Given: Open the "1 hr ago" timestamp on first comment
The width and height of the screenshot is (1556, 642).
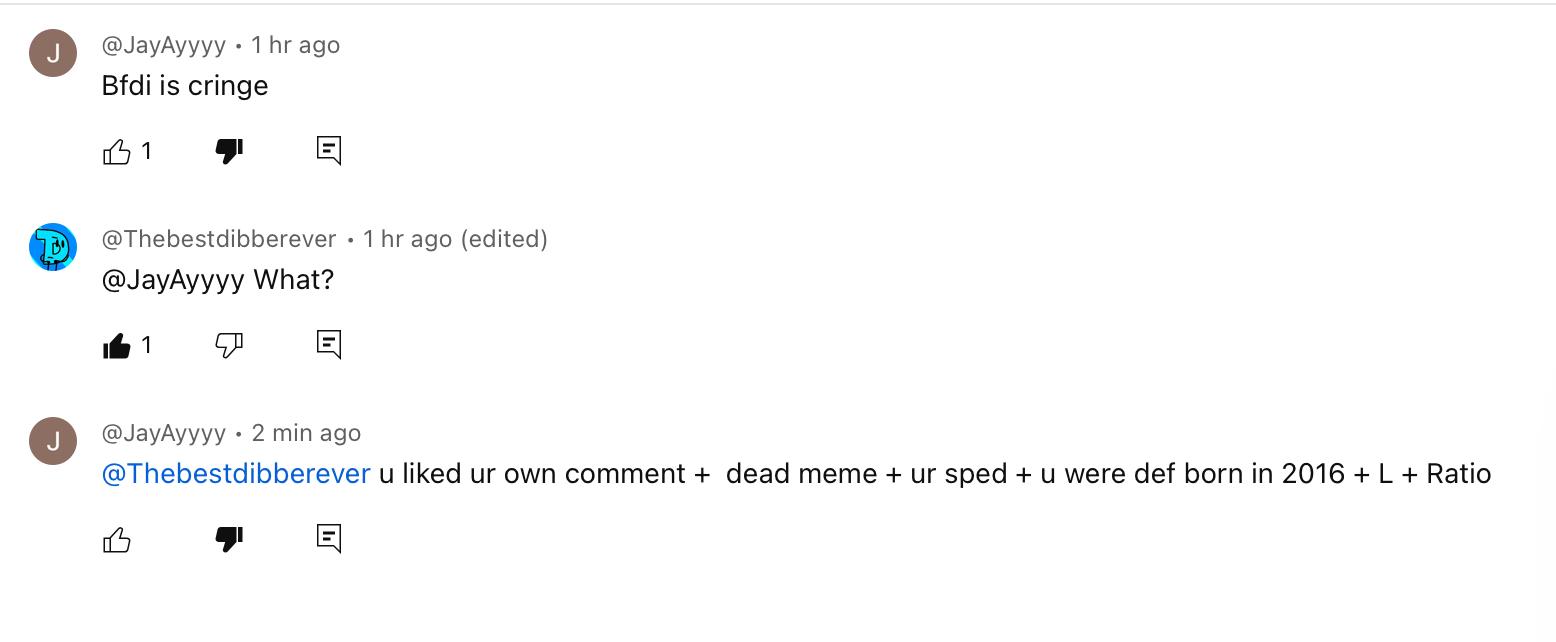Looking at the screenshot, I should 296,45.
